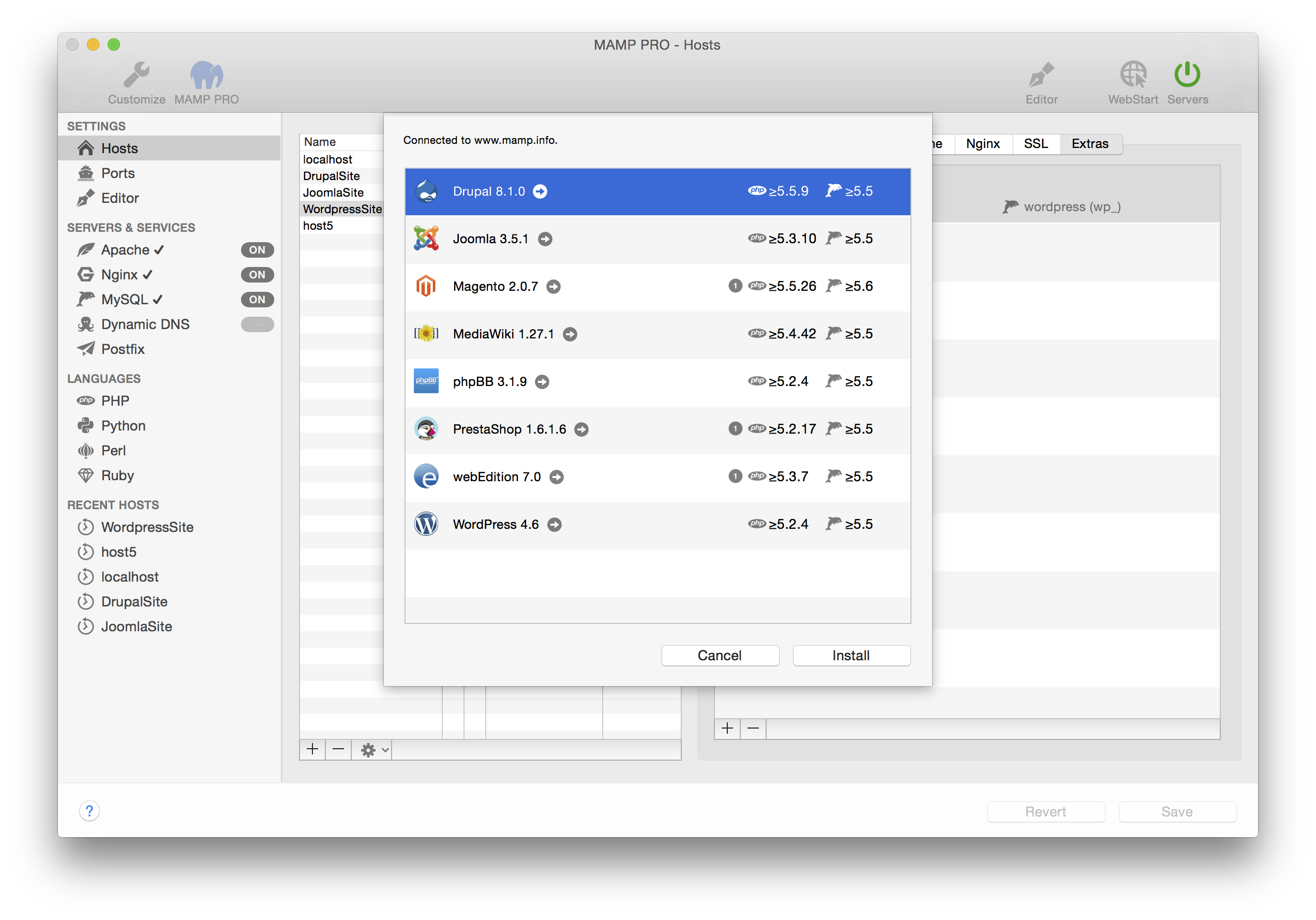Select the WordPress logo icon
The width and height of the screenshot is (1316, 920).
(x=426, y=524)
